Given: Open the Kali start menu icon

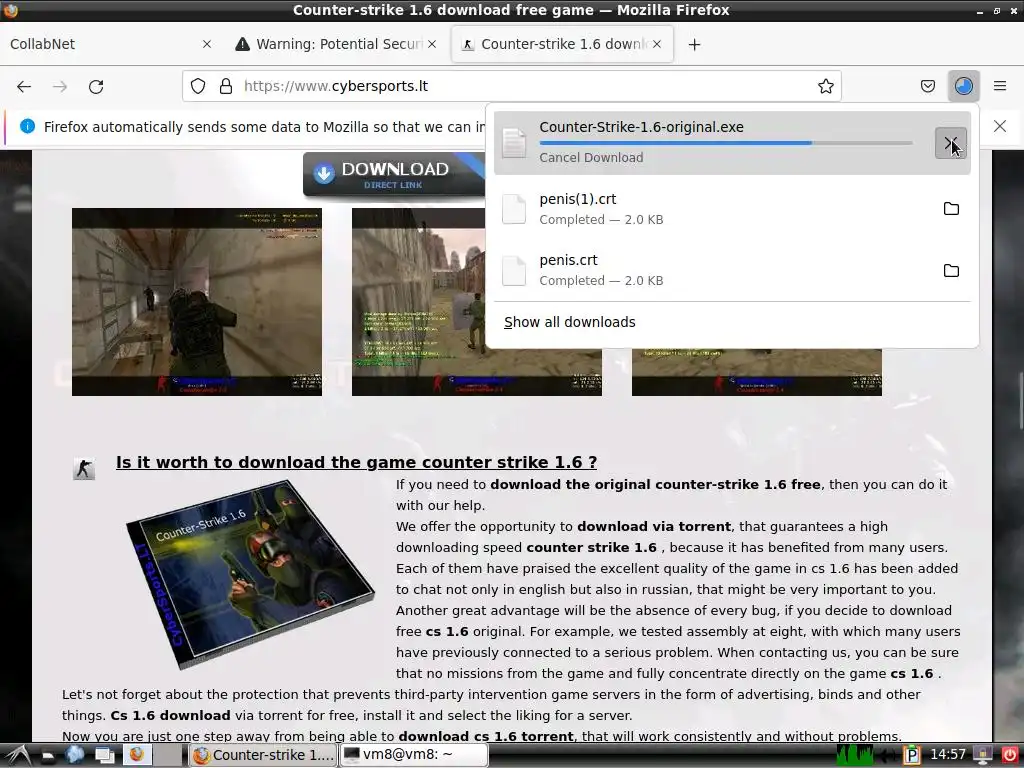Looking at the screenshot, I should click(17, 755).
